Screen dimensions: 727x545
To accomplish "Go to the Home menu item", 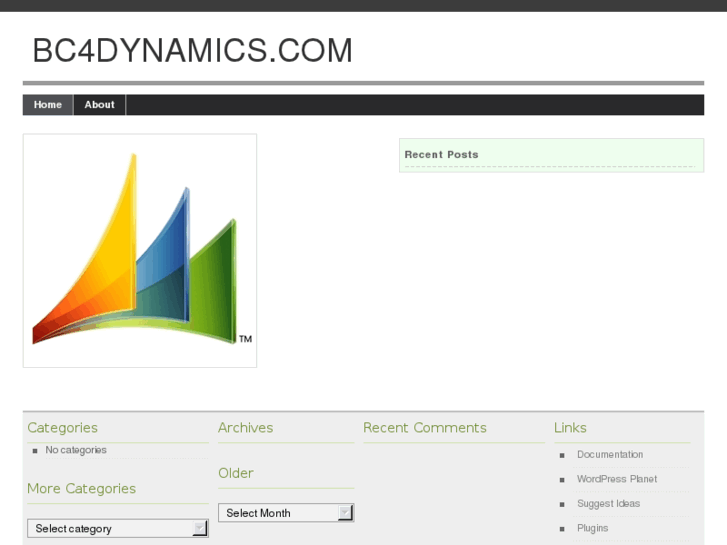I will tap(48, 105).
